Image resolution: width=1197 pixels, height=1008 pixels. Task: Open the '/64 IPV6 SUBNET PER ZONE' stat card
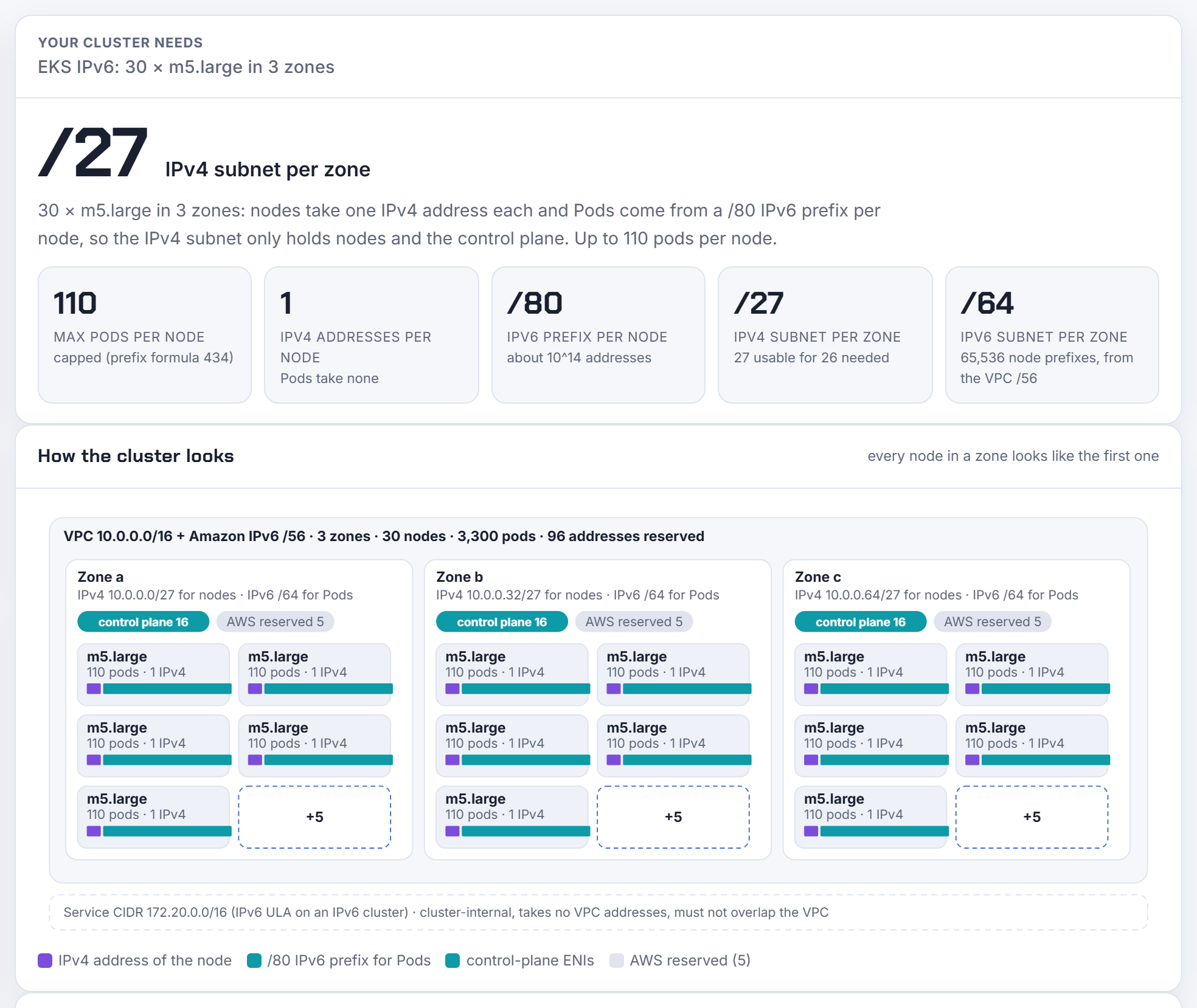pos(1052,335)
